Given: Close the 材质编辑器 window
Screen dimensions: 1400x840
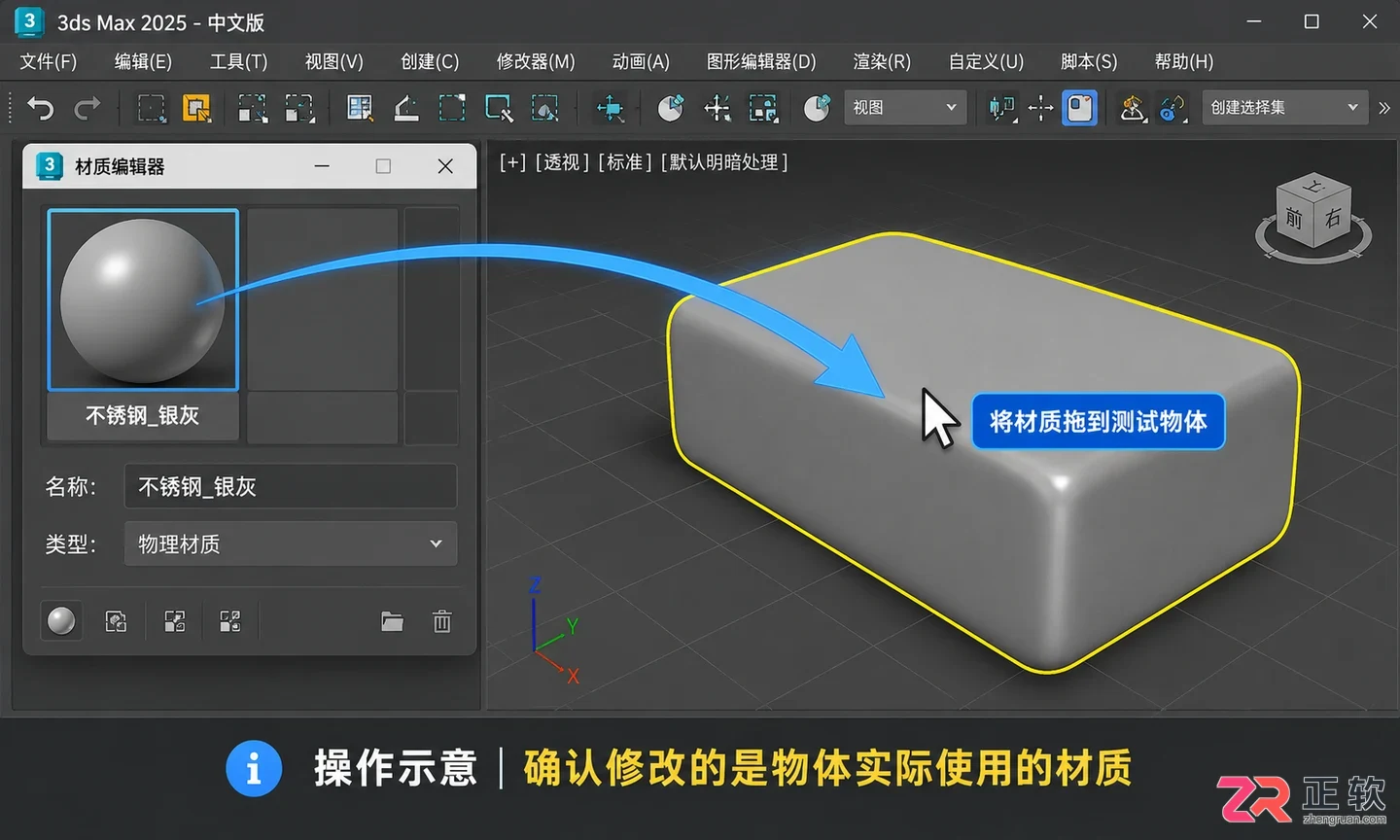Looking at the screenshot, I should [x=445, y=166].
